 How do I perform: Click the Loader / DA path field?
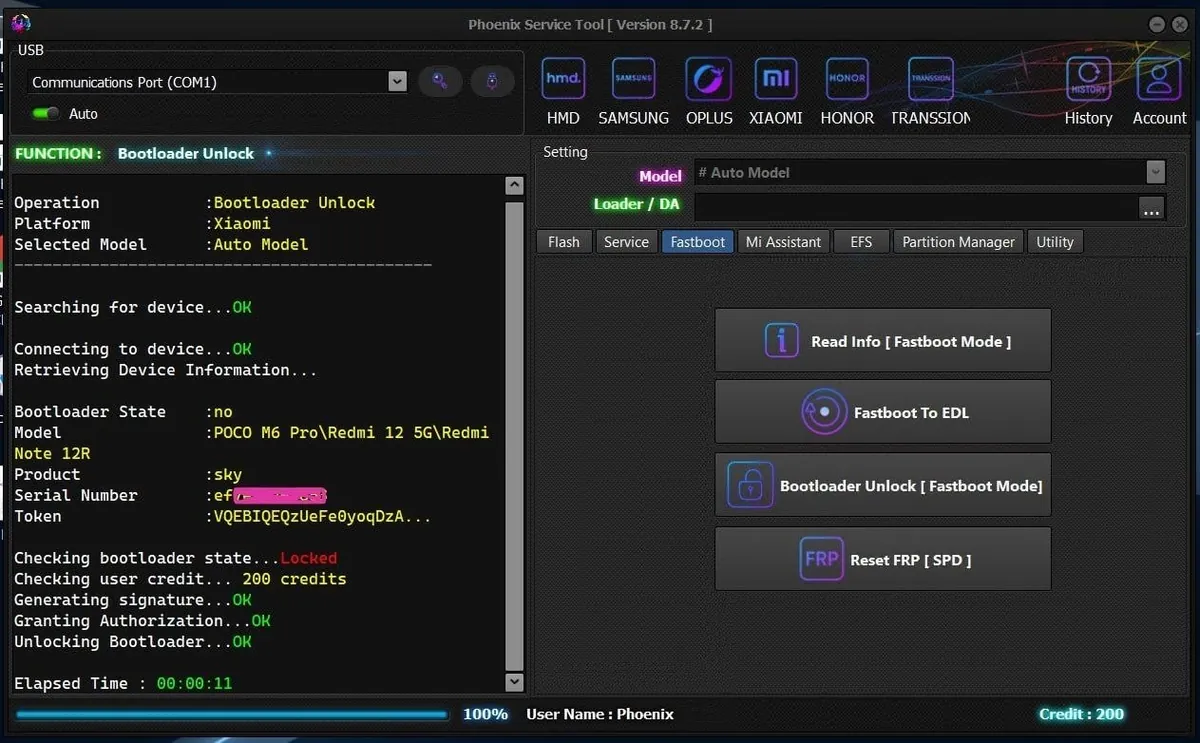point(915,207)
